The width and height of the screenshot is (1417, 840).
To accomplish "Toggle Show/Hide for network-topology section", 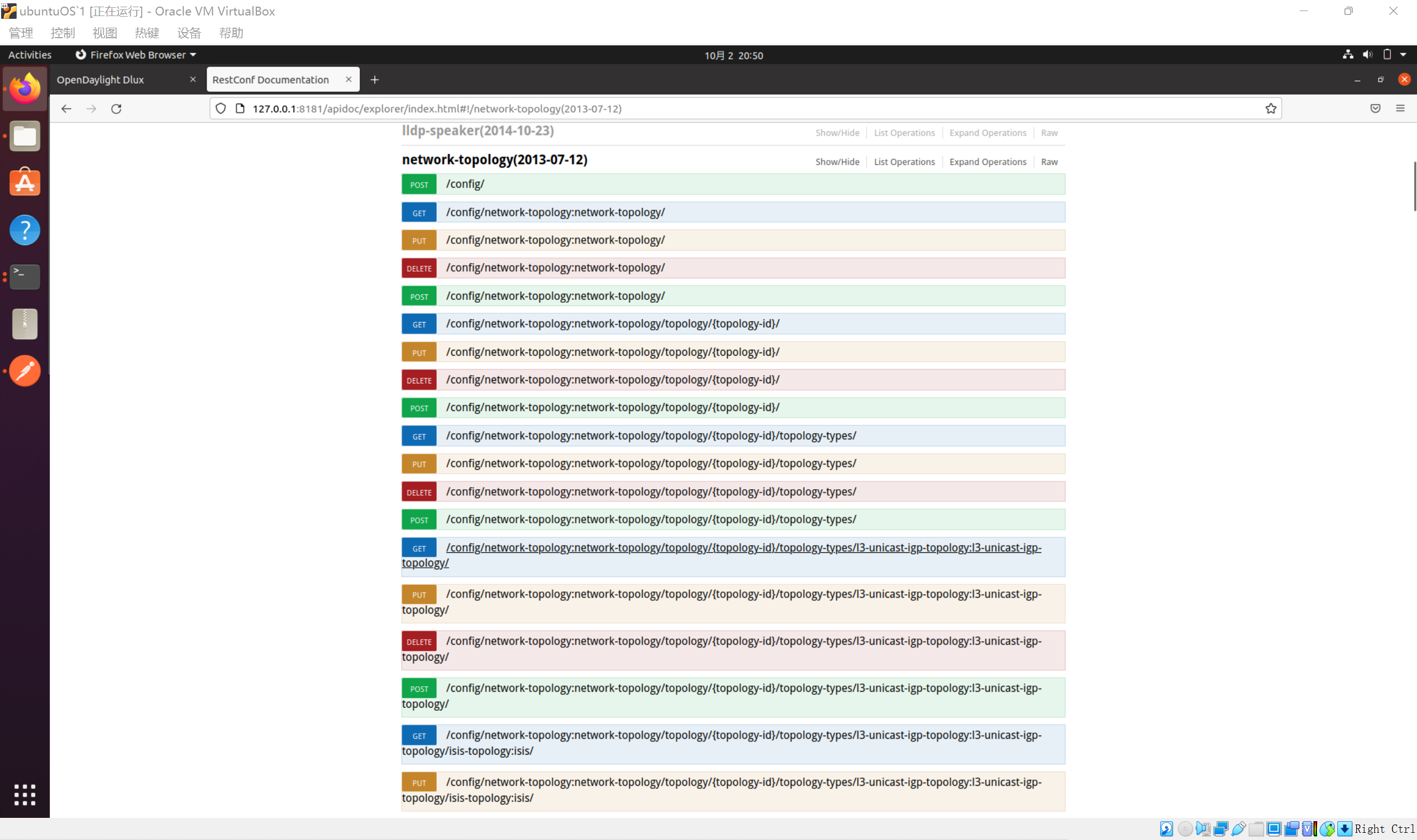I will (x=837, y=162).
